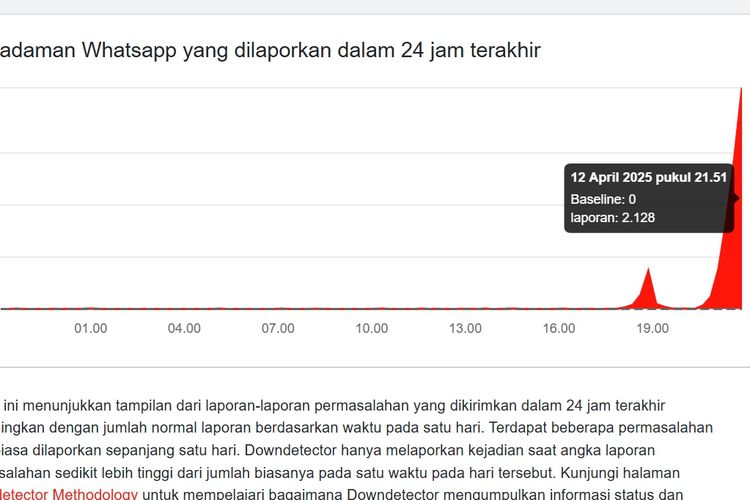
Task: Click the tall red peak at the chart's right end
Action: 738,150
